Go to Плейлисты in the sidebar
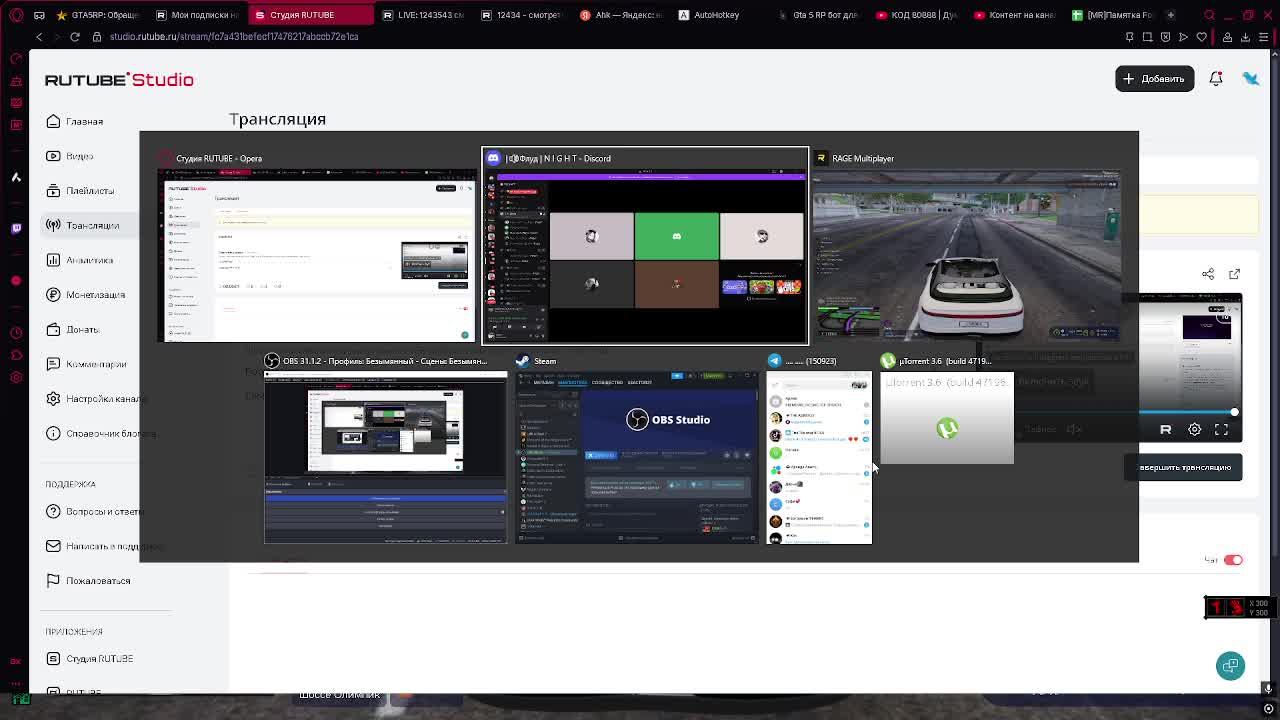 coord(80,190)
